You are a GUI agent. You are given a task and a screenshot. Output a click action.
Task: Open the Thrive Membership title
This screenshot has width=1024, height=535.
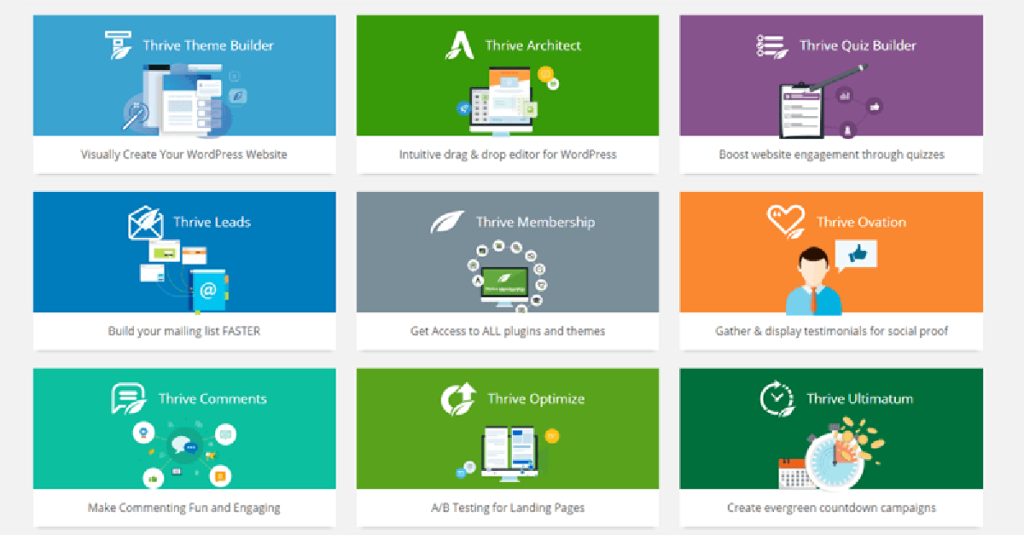point(536,222)
